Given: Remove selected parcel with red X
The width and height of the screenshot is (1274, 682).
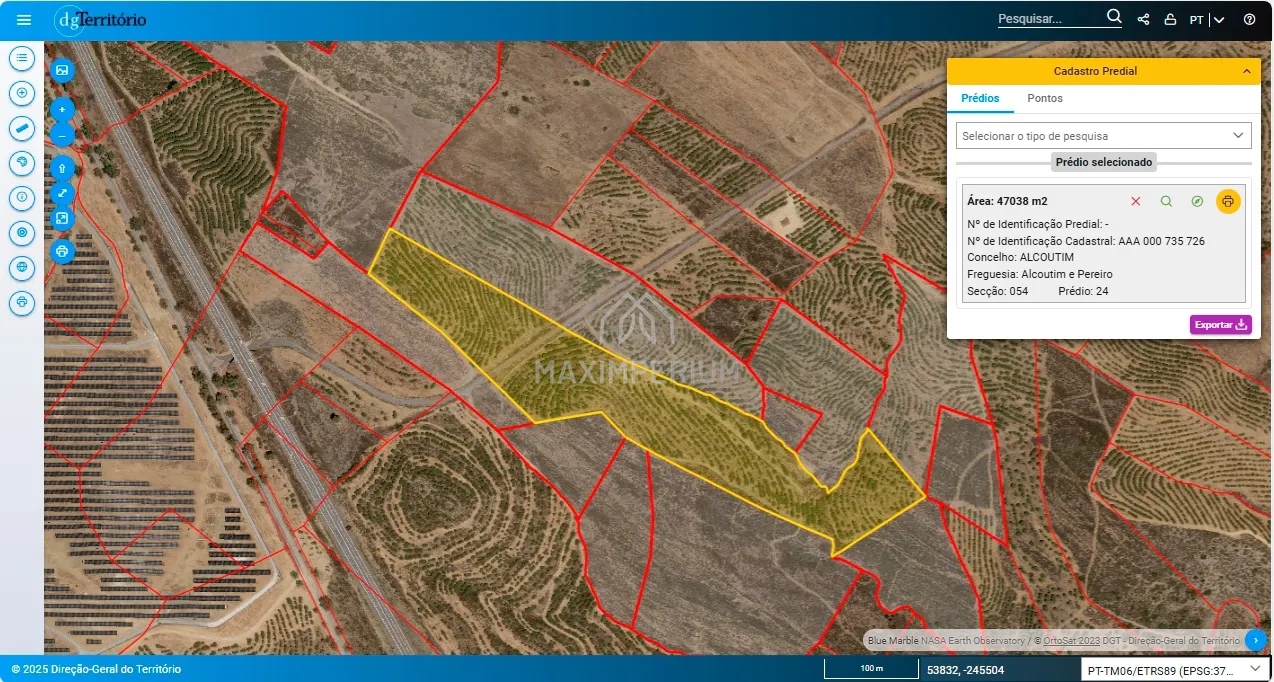Looking at the screenshot, I should pos(1135,201).
